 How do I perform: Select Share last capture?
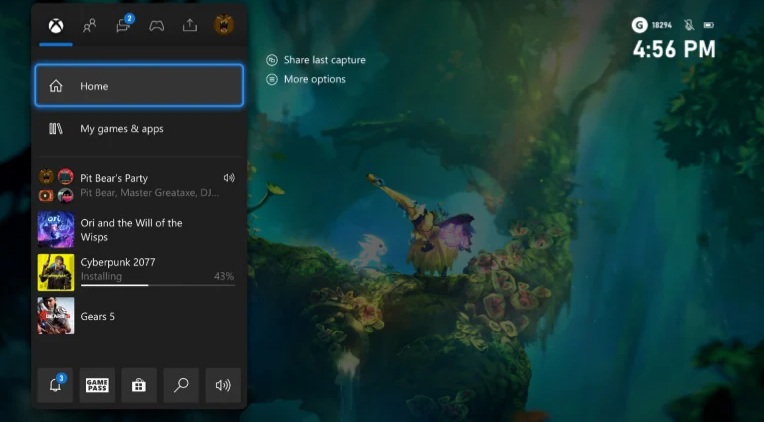324,60
